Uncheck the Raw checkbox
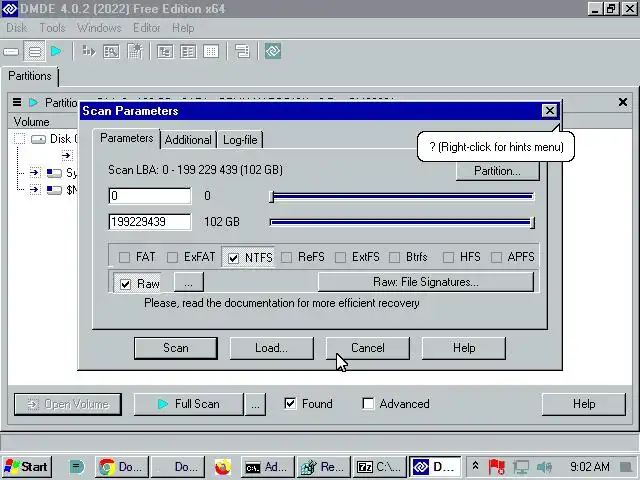The height and width of the screenshot is (480, 640). pos(125,284)
